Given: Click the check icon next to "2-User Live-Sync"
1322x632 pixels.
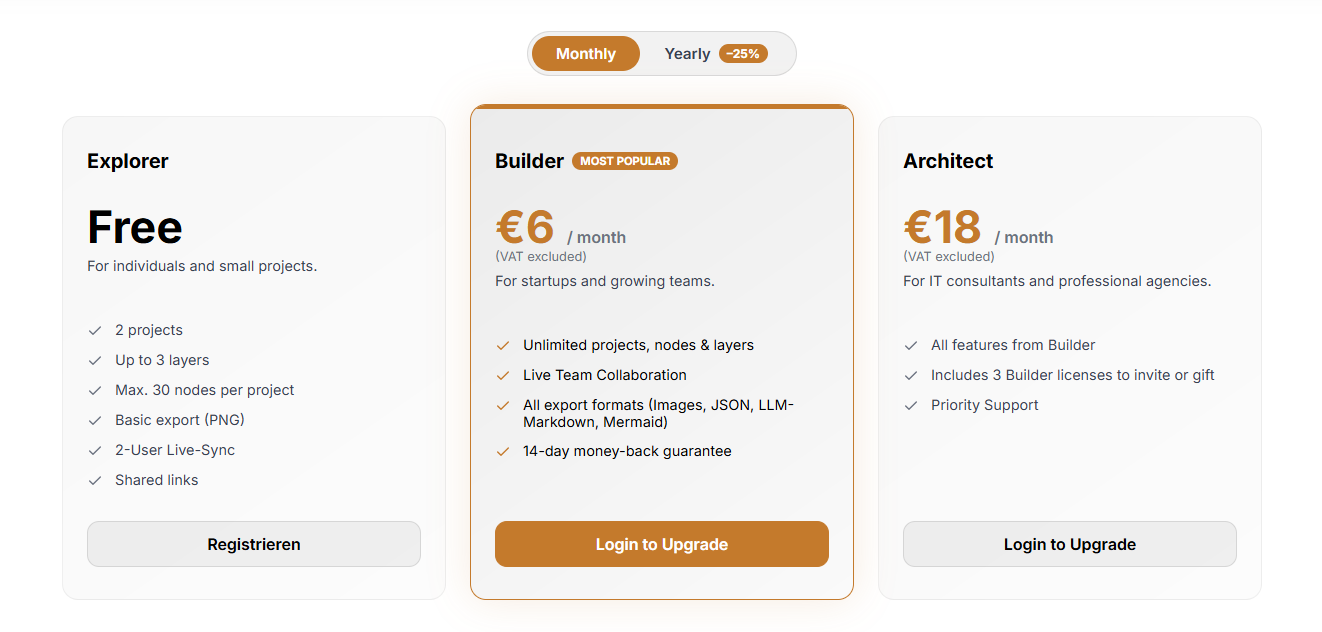Looking at the screenshot, I should [96, 450].
